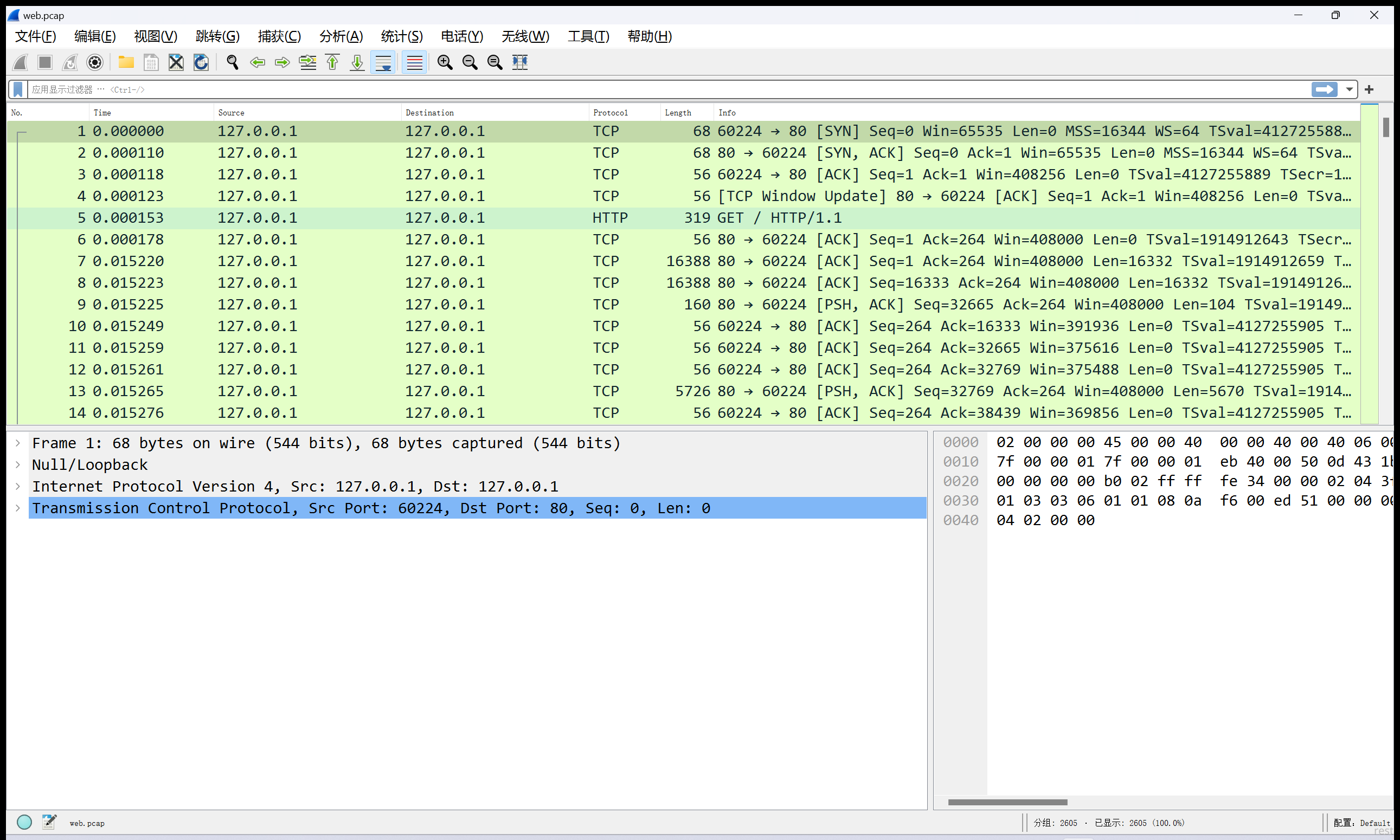Reload the capture file icon

201,62
